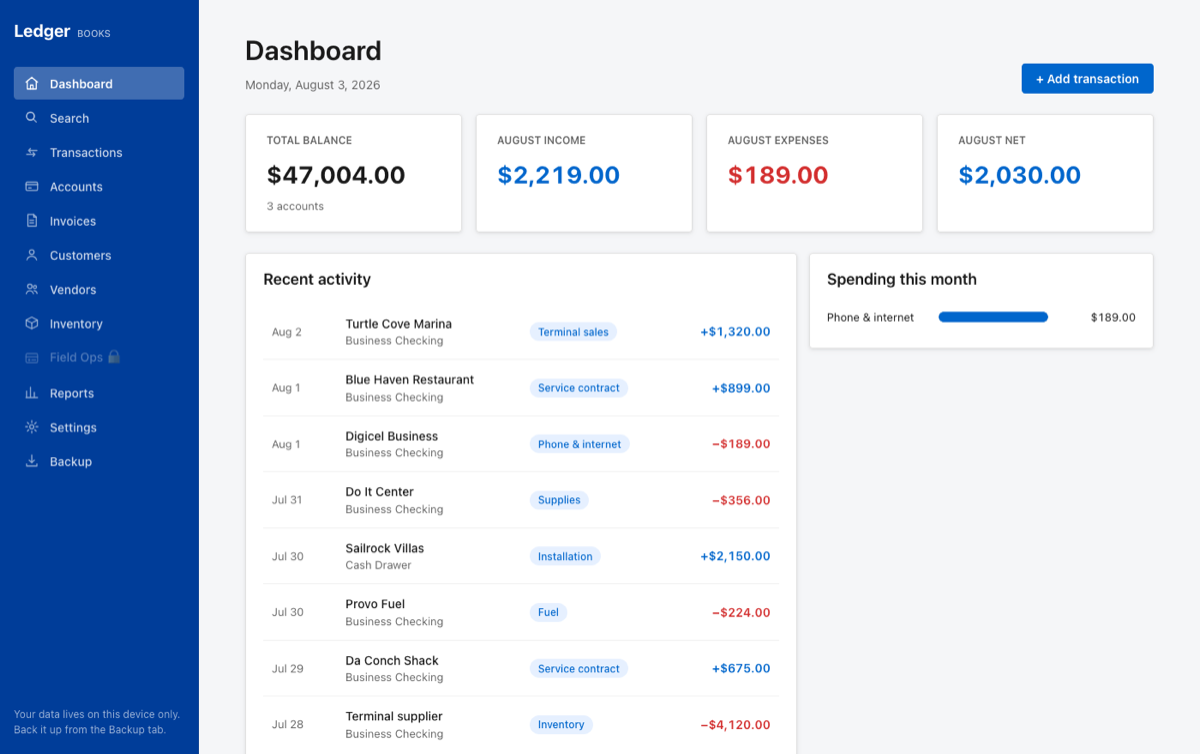Screen dimensions: 1200x754
Task: Click the Aug 2 date cell
Action: (287, 332)
